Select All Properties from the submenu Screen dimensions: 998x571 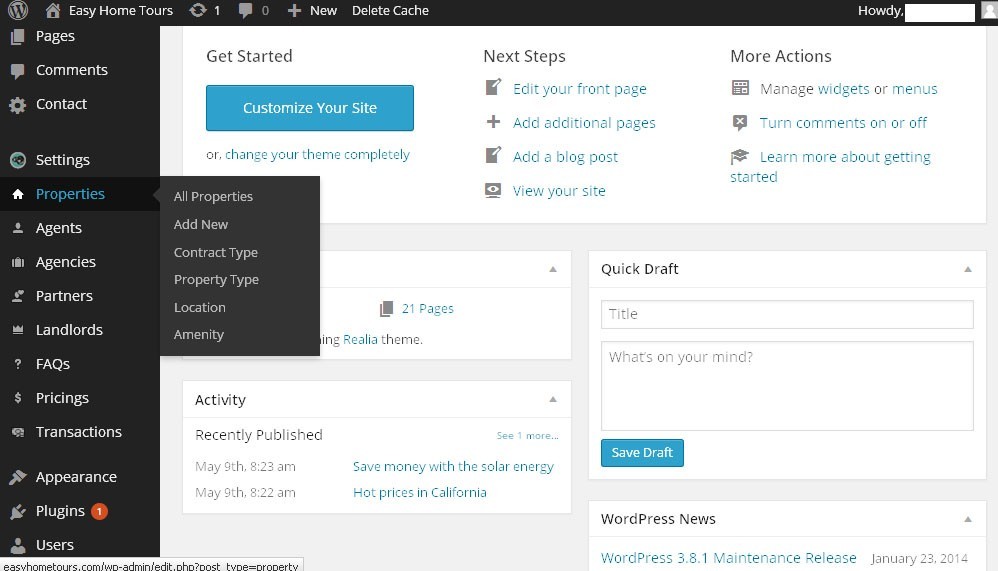pos(213,197)
